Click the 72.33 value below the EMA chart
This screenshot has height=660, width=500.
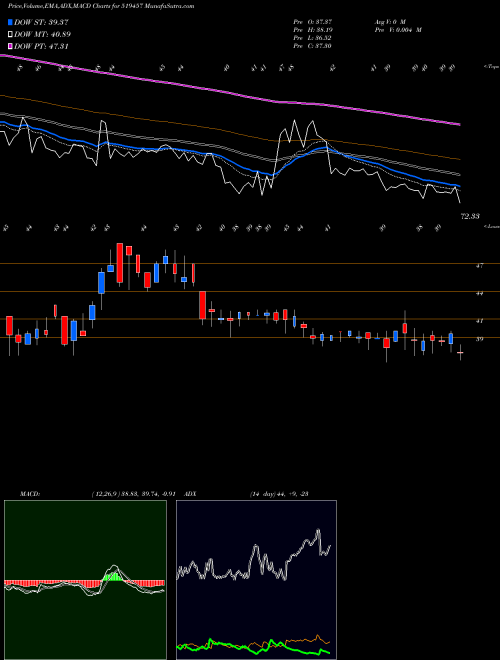point(470,216)
